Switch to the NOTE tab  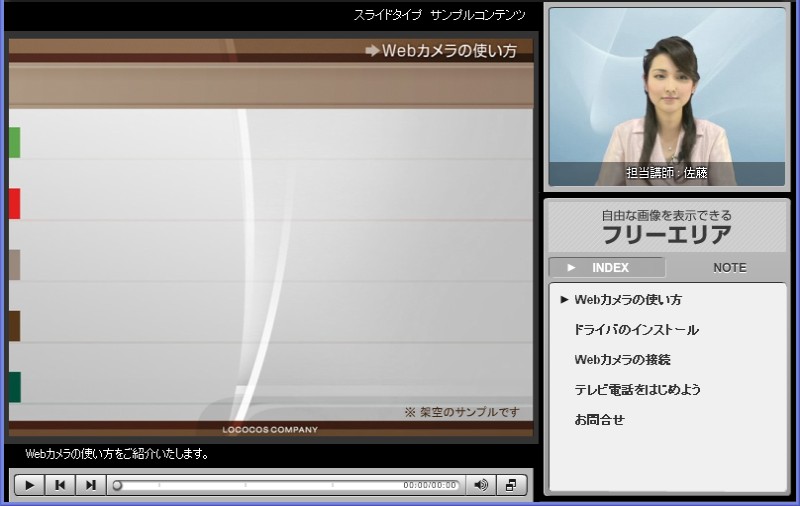pyautogui.click(x=730, y=267)
